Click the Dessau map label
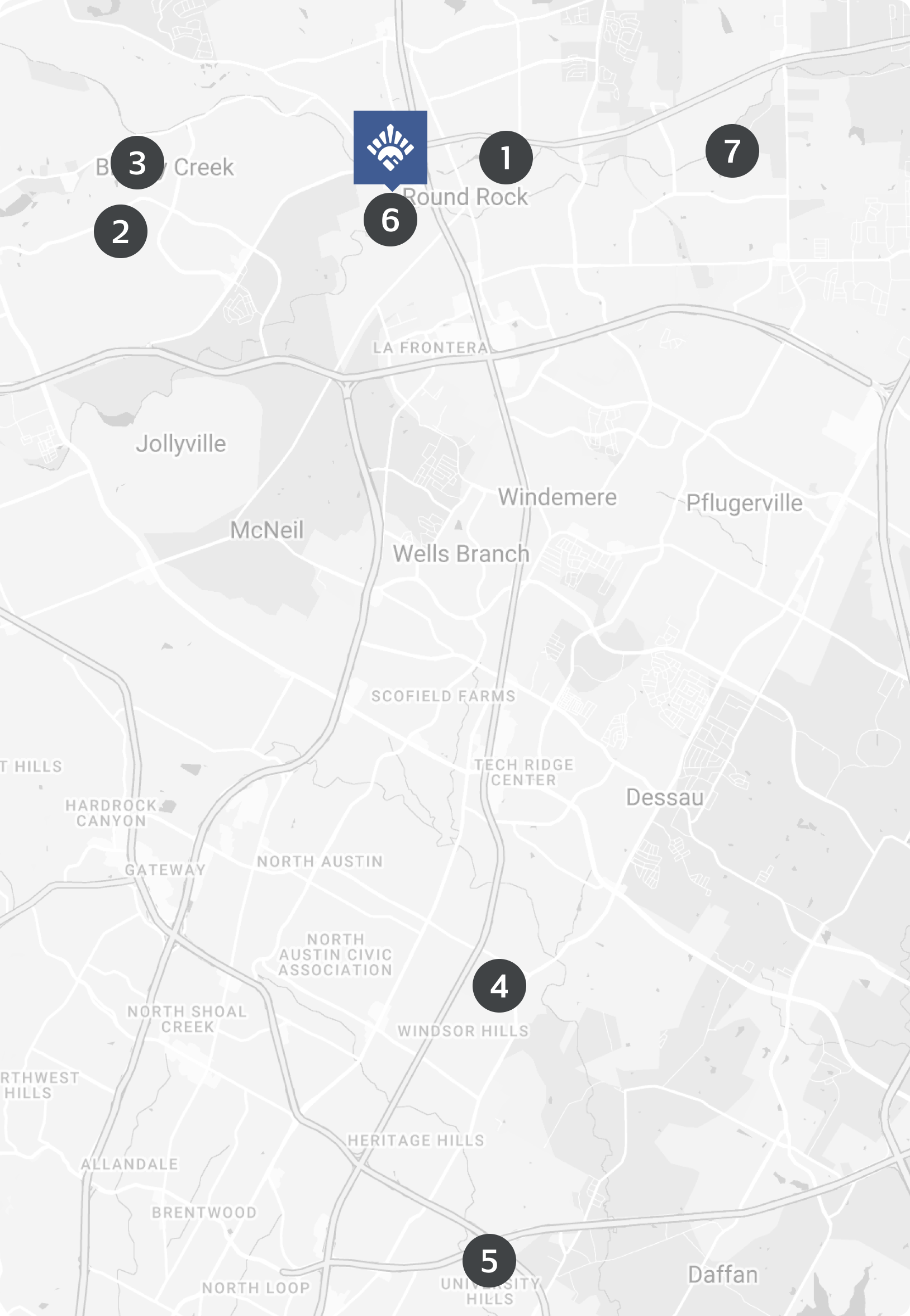 click(x=665, y=797)
